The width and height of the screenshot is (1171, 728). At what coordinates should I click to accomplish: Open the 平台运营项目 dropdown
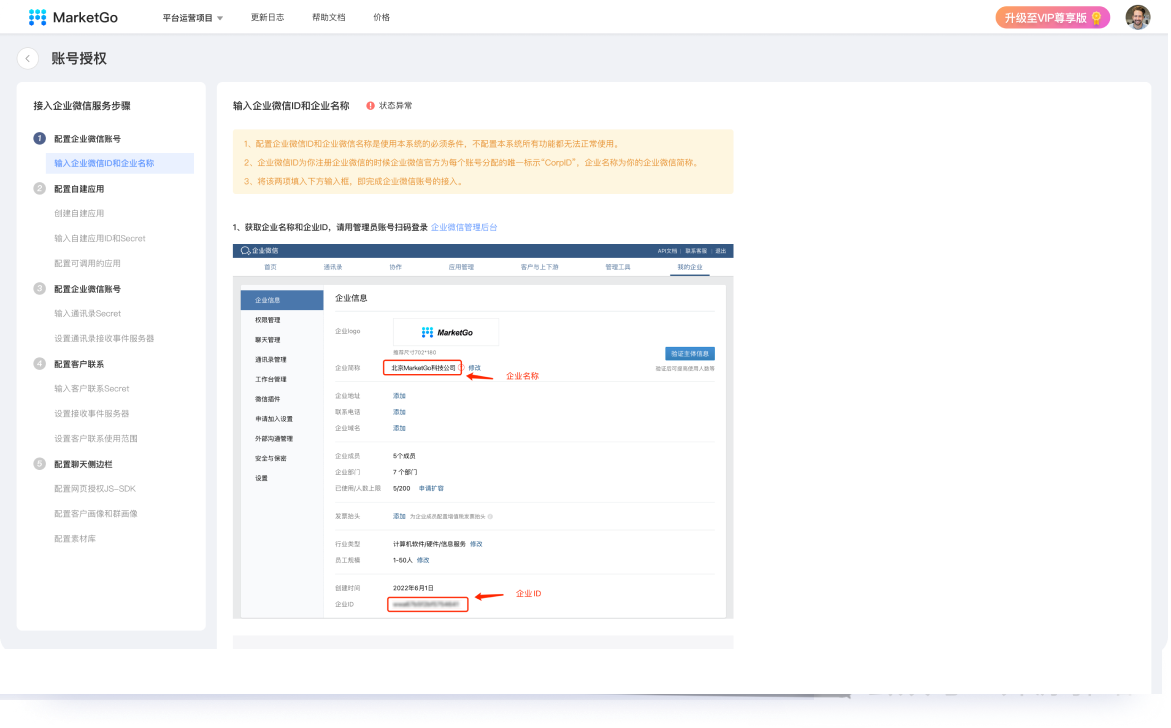[x=193, y=18]
